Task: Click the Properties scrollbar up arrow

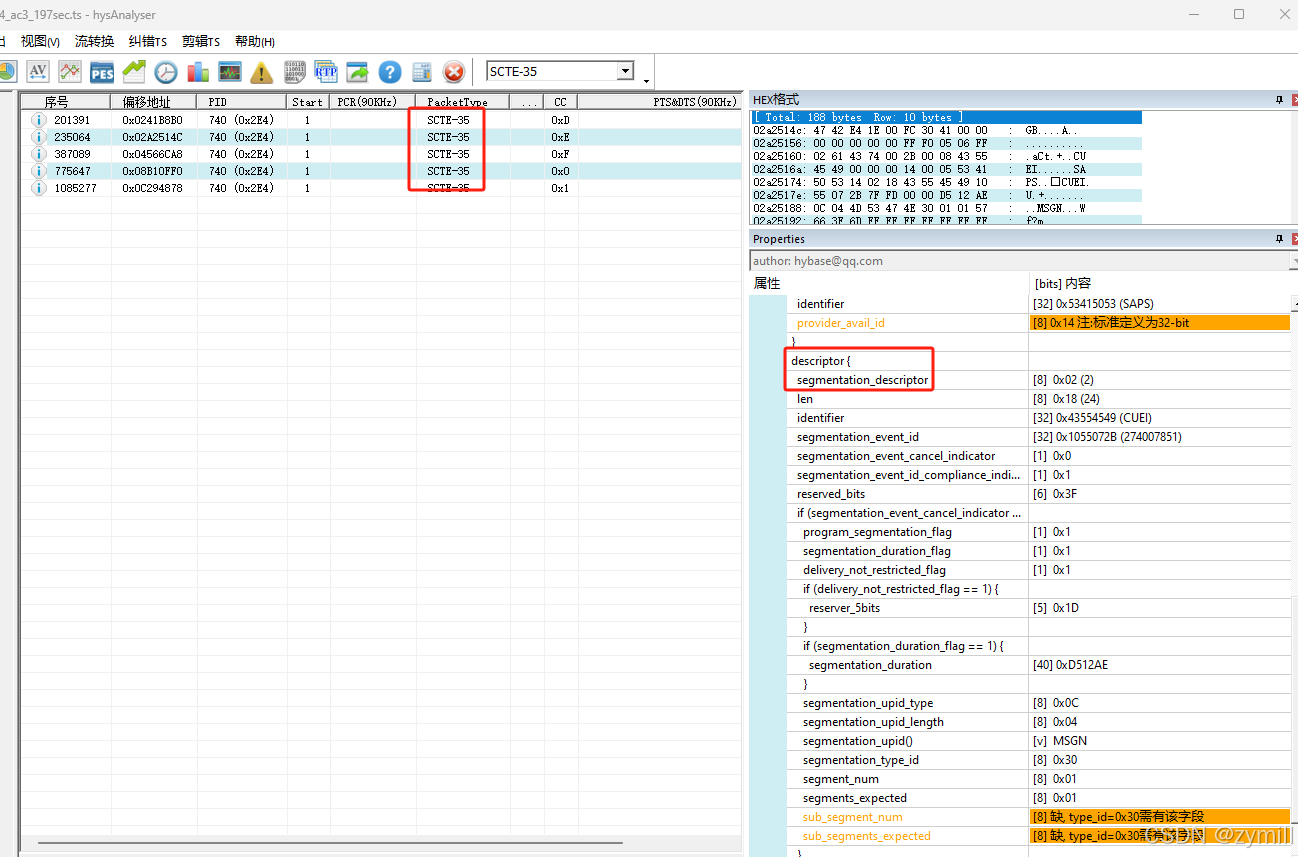Action: click(1293, 303)
